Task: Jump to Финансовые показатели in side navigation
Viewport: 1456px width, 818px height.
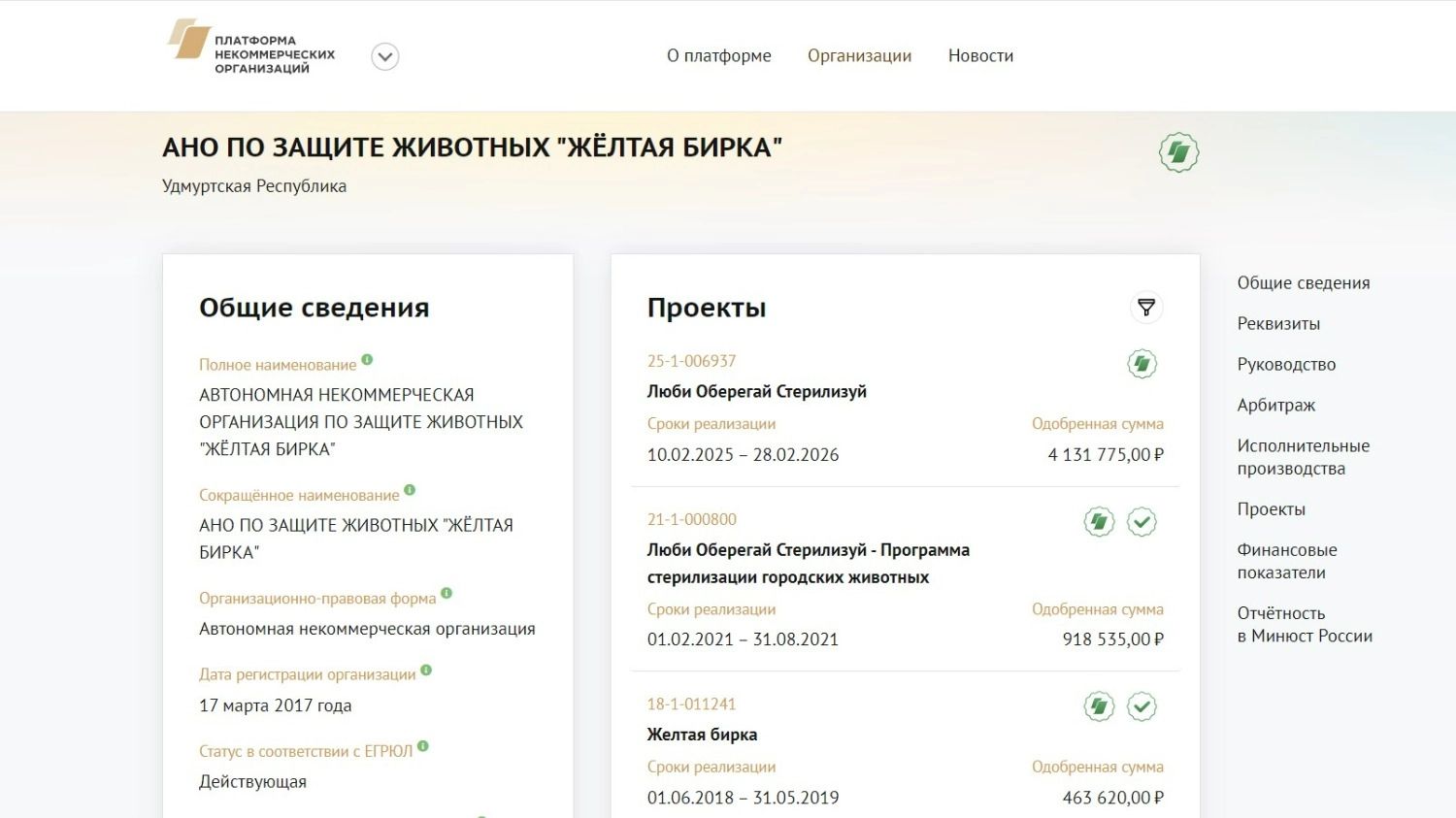Action: (x=1287, y=561)
